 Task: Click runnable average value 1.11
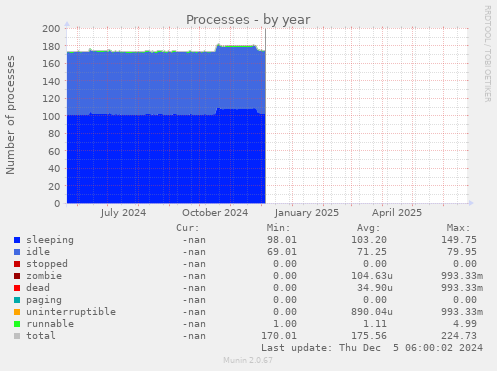point(375,324)
